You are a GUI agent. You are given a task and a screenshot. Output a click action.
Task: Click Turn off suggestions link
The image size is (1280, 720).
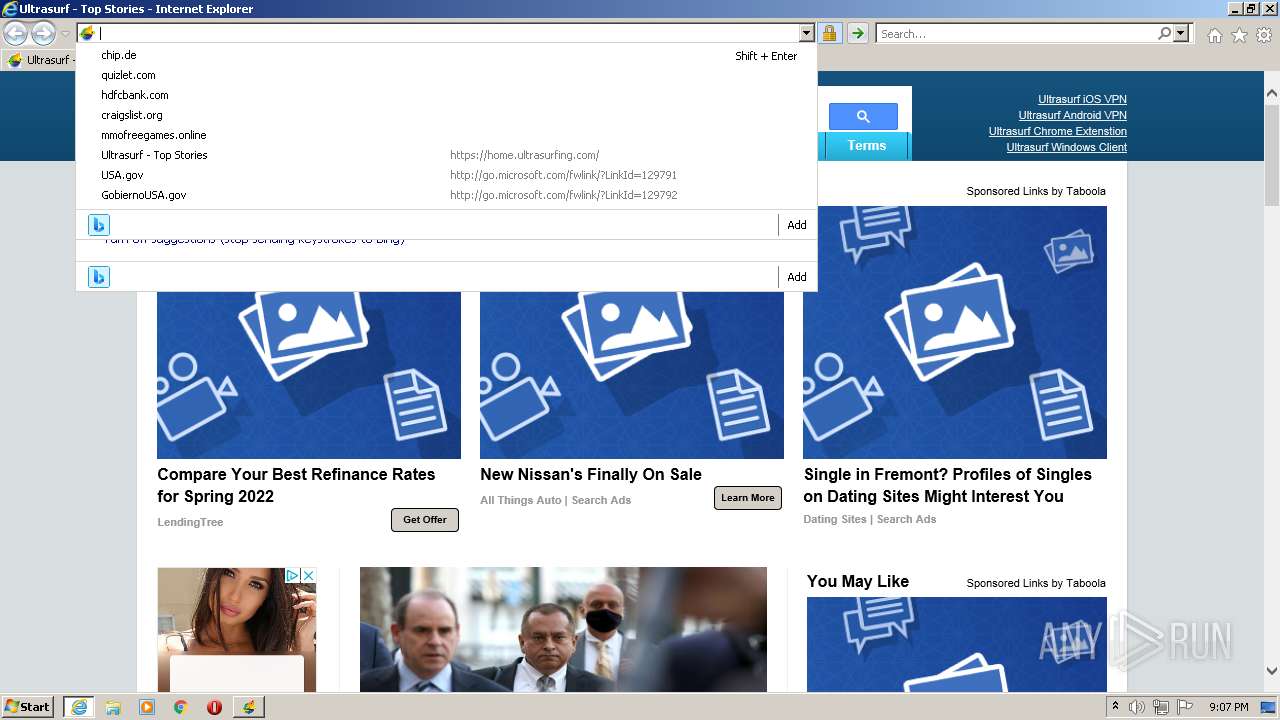254,241
